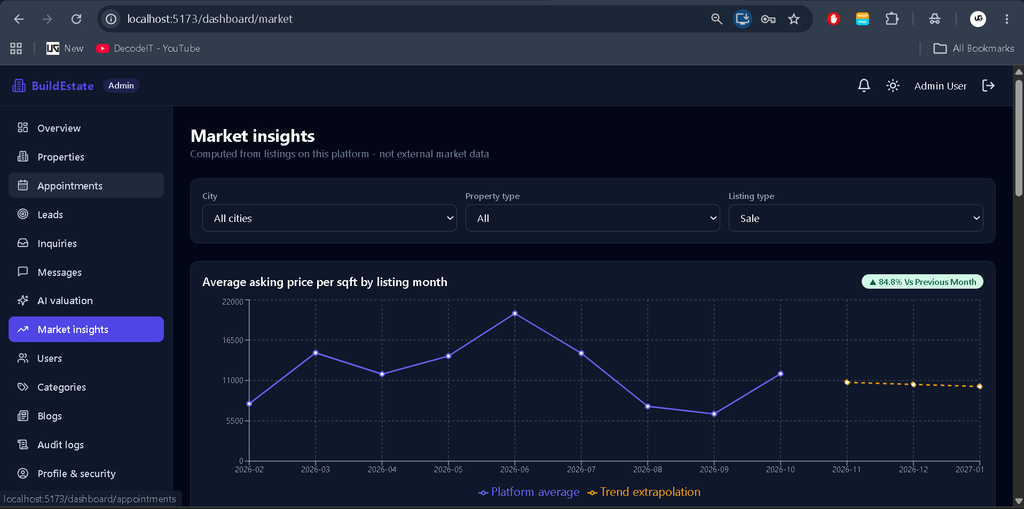The height and width of the screenshot is (509, 1024).
Task: Click the browser address bar URL
Action: click(210, 19)
